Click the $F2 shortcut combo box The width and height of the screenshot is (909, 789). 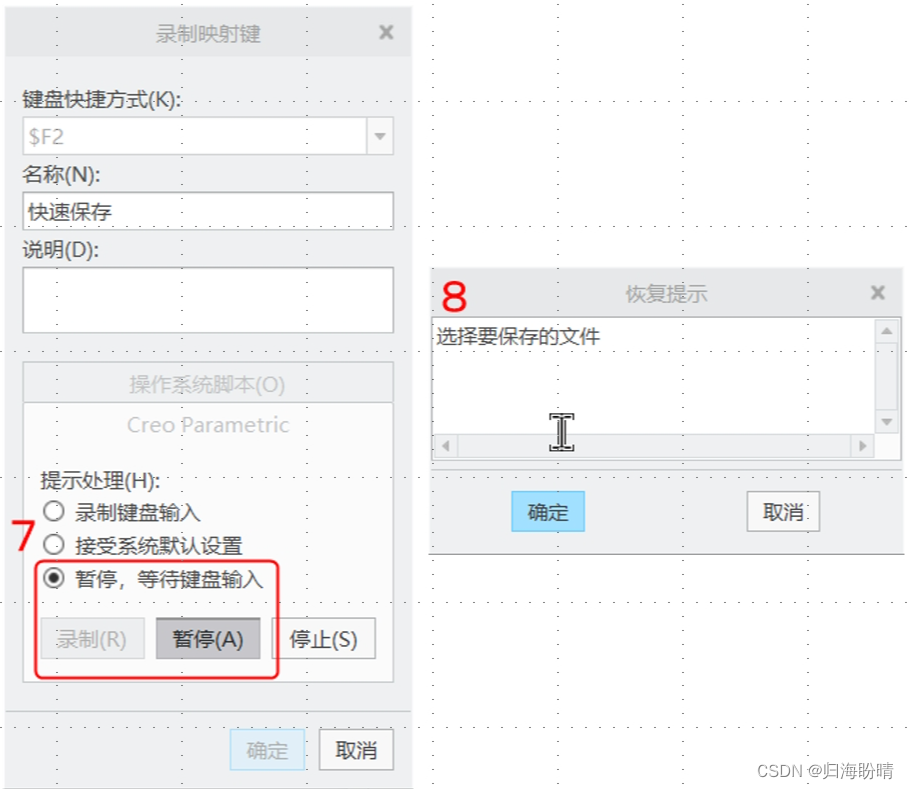[x=195, y=136]
